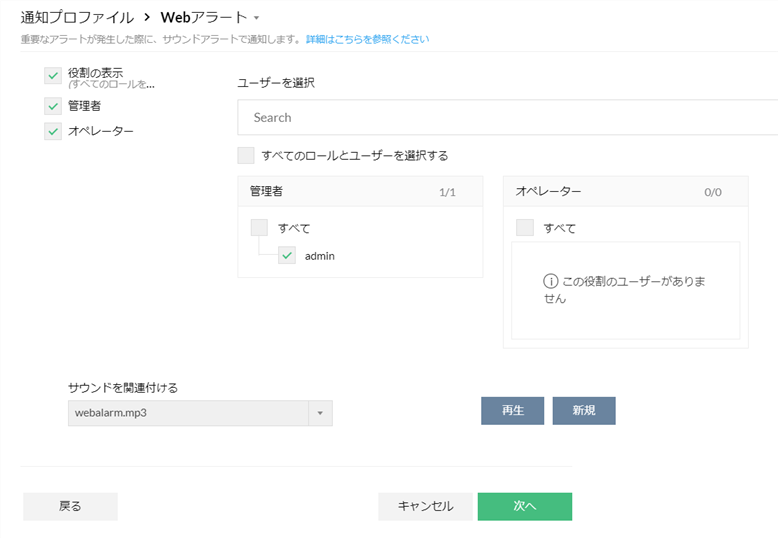Uncheck the admin user checkbox
Image resolution: width=778 pixels, height=538 pixels.
pos(287,256)
